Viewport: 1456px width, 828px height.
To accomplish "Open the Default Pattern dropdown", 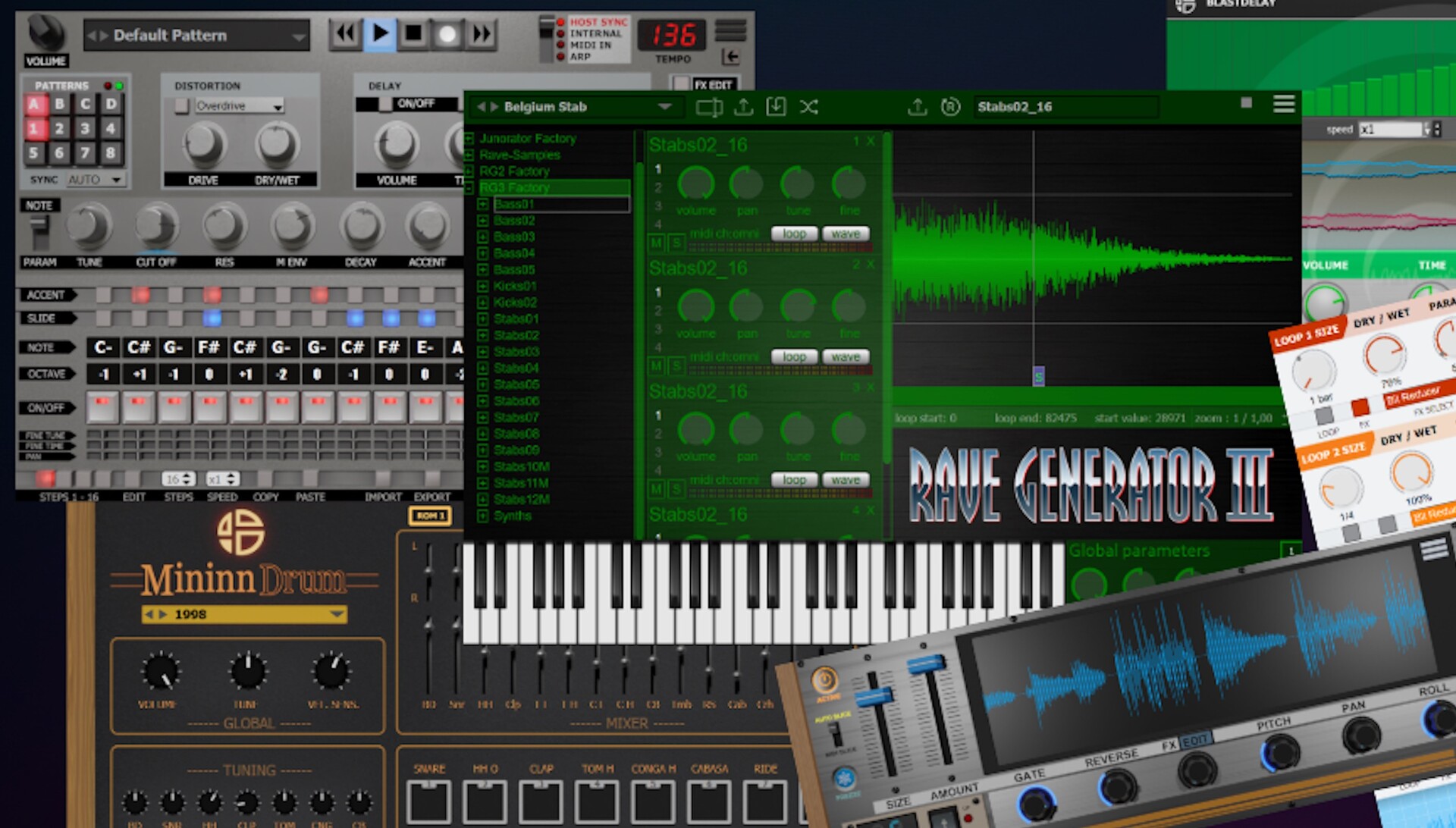I will point(197,35).
